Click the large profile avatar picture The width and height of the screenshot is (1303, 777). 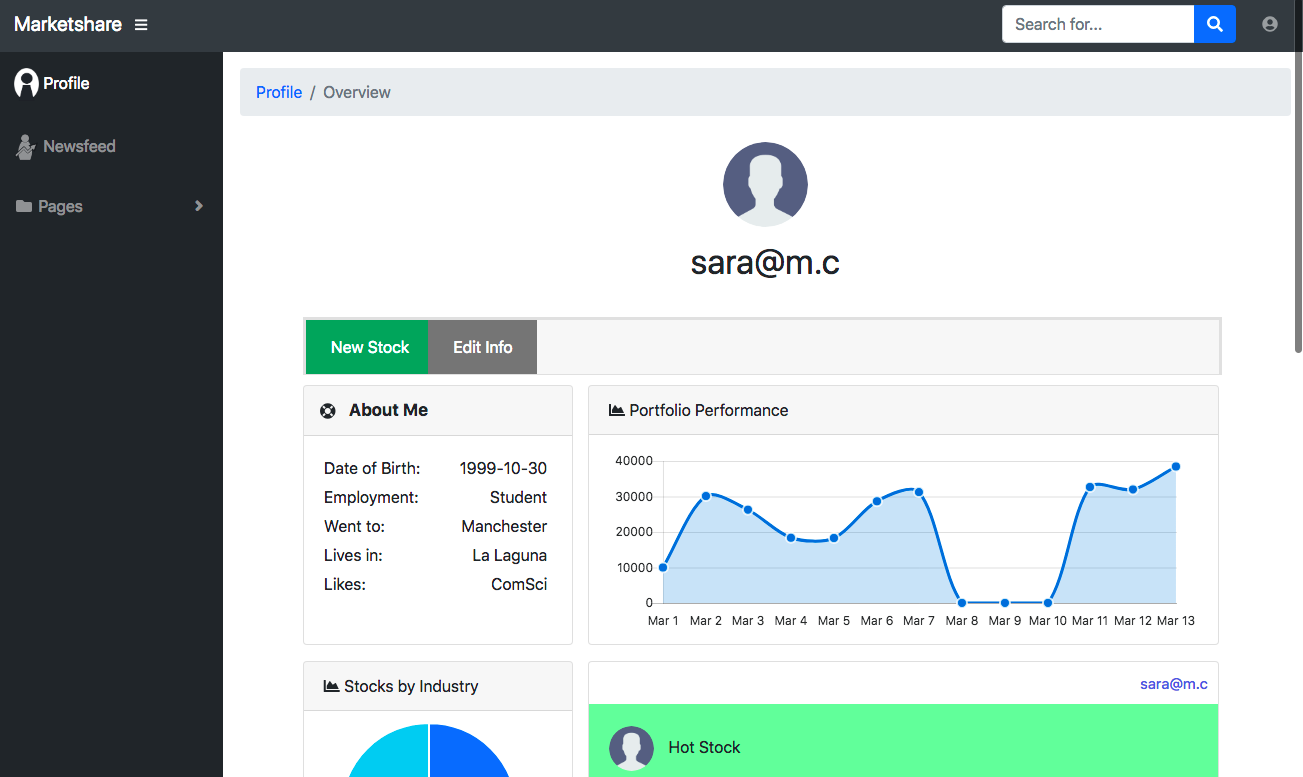(x=765, y=184)
